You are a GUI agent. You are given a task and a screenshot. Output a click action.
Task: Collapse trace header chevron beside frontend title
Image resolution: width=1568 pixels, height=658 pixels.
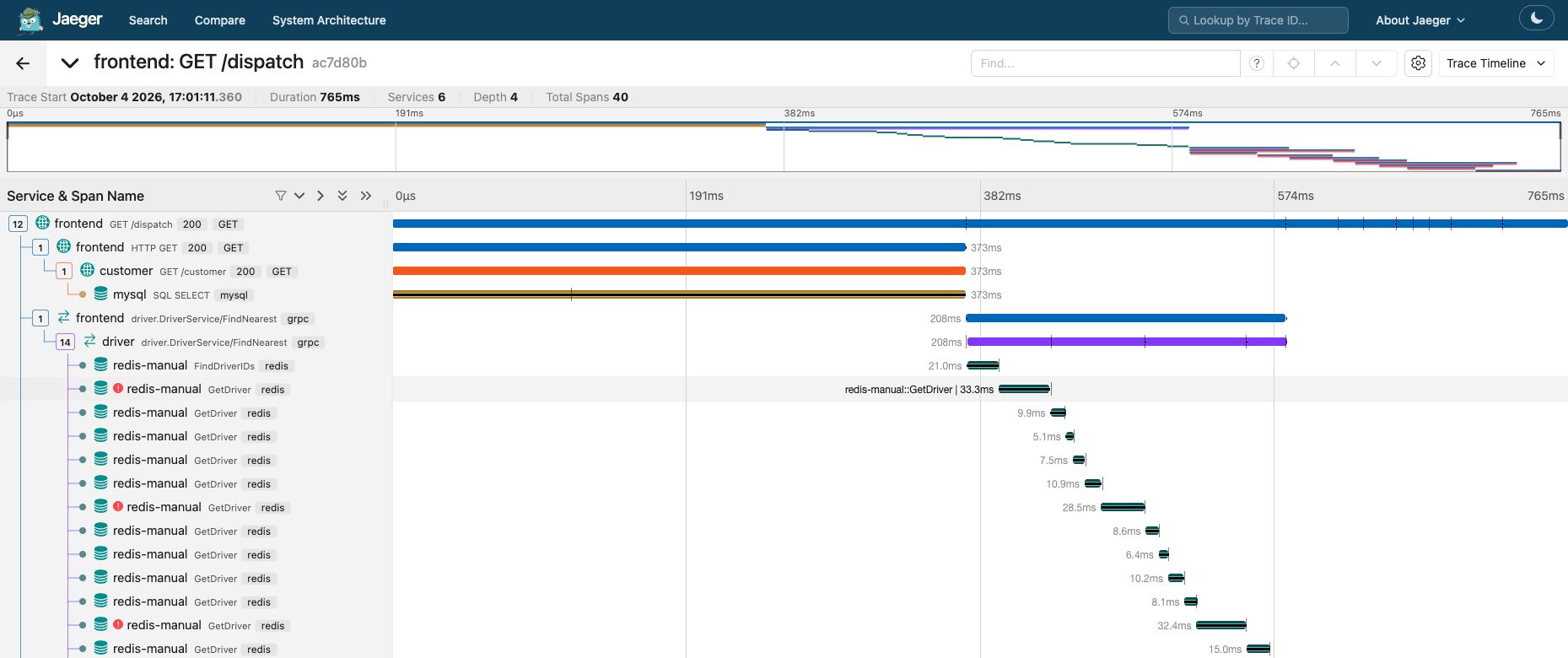click(70, 63)
